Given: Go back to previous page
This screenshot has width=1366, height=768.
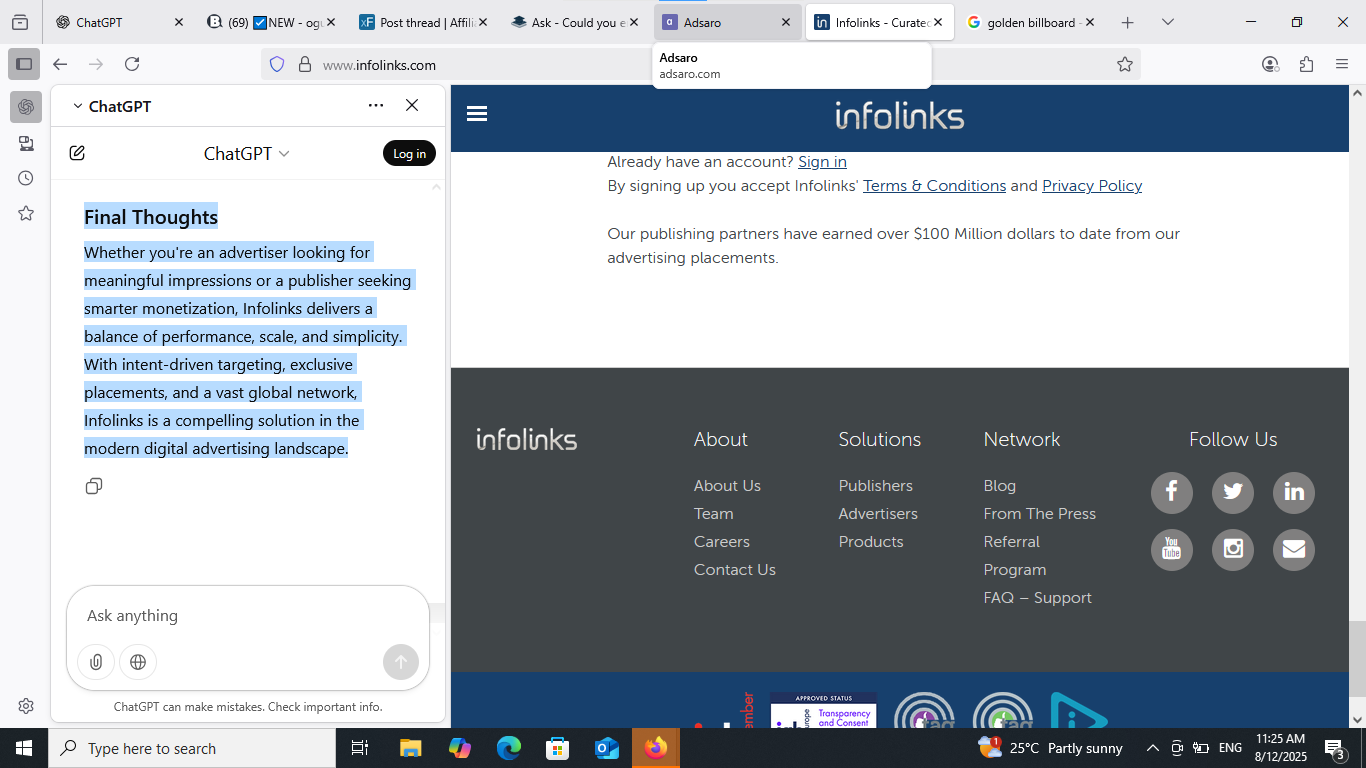Looking at the screenshot, I should [x=60, y=64].
